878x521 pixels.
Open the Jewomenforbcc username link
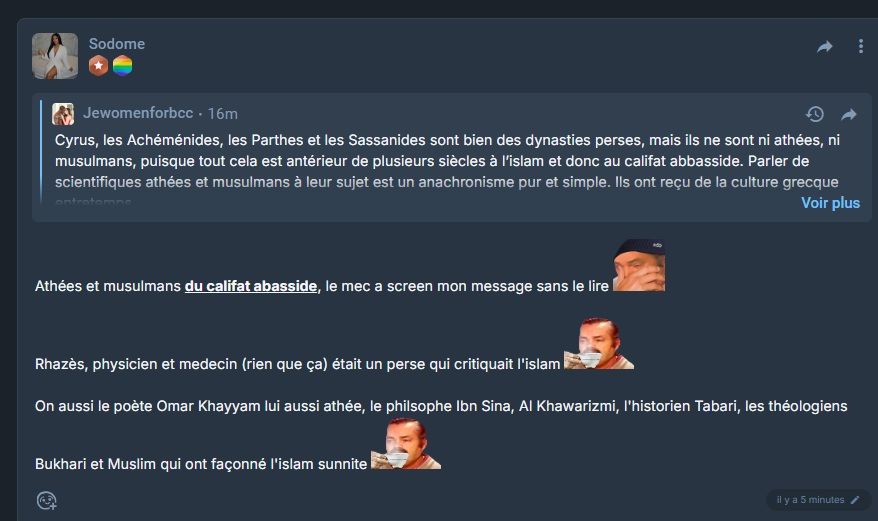[138, 113]
